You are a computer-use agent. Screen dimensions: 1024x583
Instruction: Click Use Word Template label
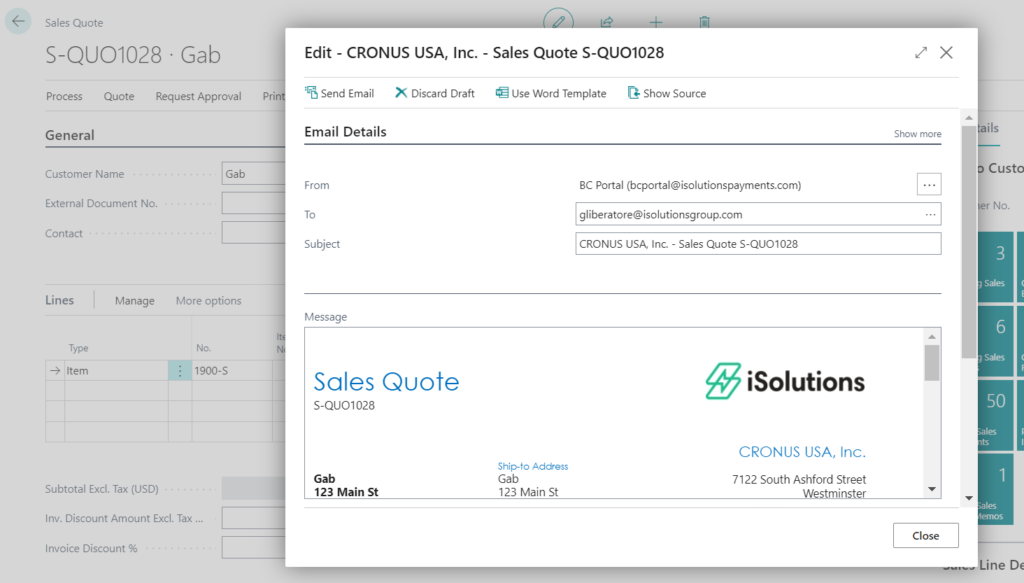click(558, 93)
